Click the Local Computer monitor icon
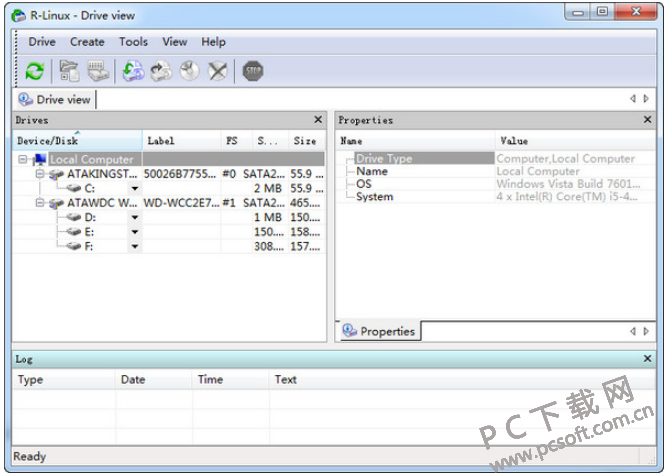This screenshot has width=666, height=474. (40, 159)
